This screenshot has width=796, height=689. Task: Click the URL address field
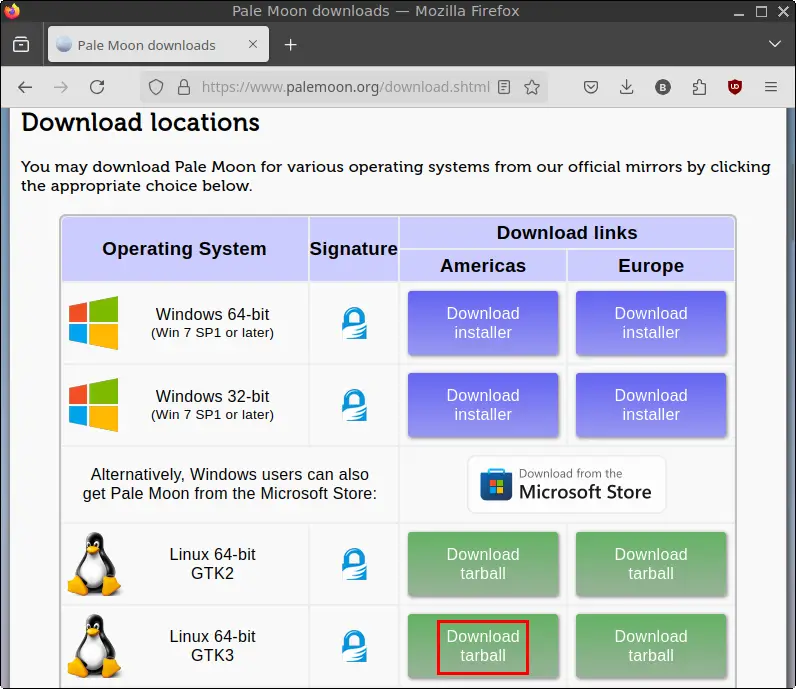click(345, 87)
